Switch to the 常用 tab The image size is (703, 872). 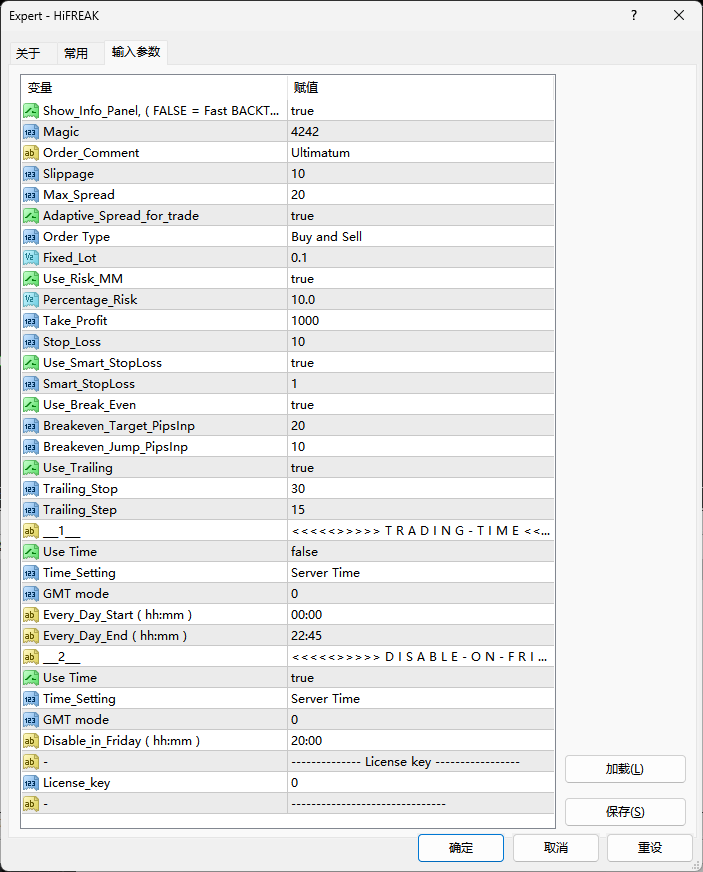pos(76,54)
